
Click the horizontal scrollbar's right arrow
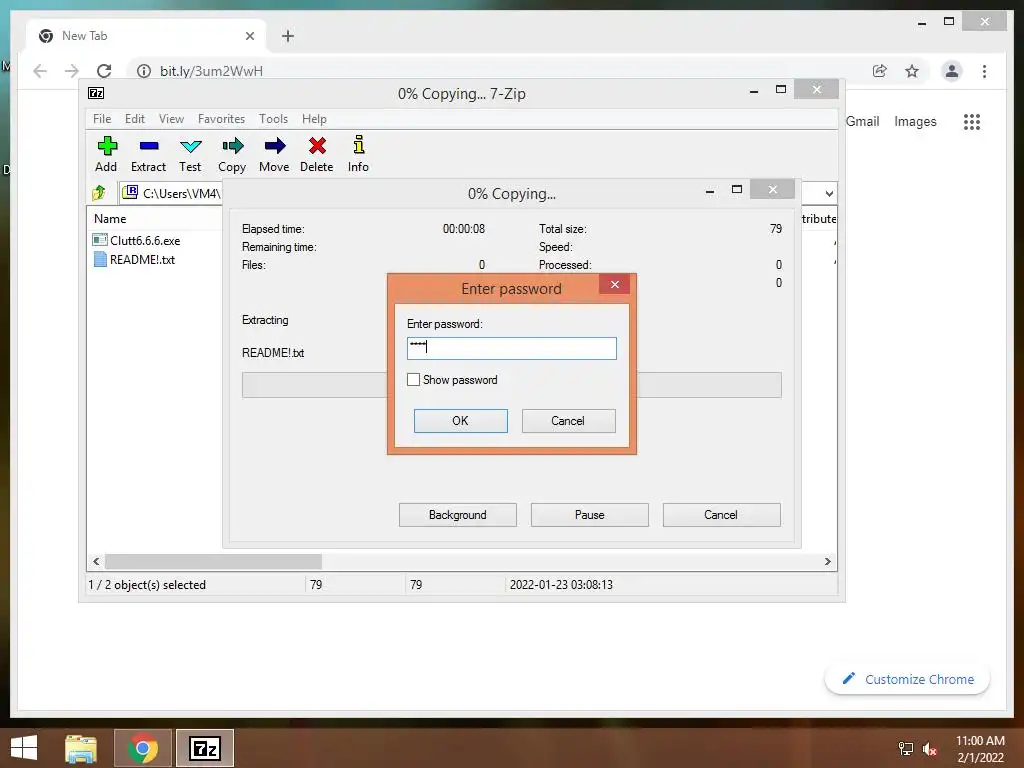[x=827, y=561]
